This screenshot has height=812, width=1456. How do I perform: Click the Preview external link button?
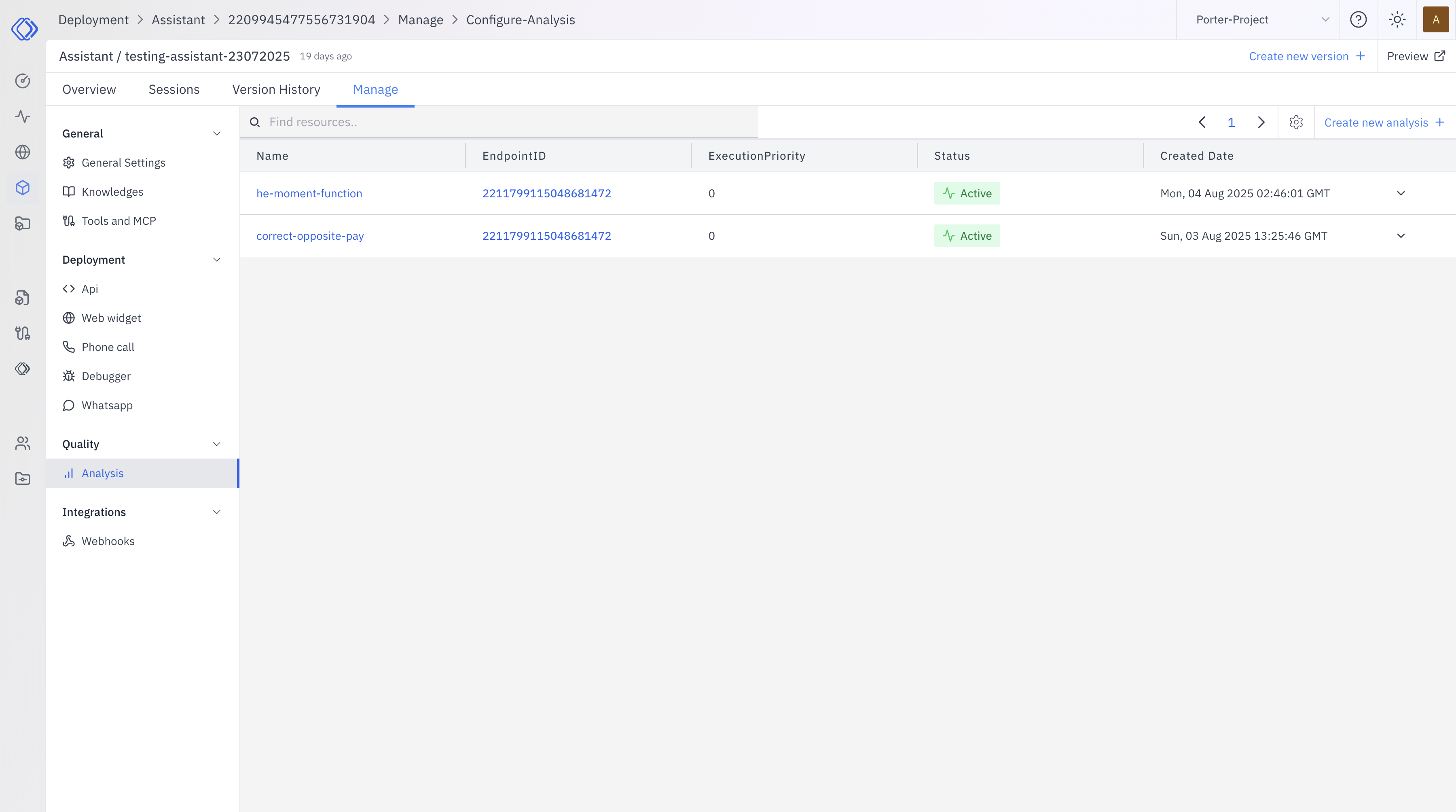click(1416, 57)
